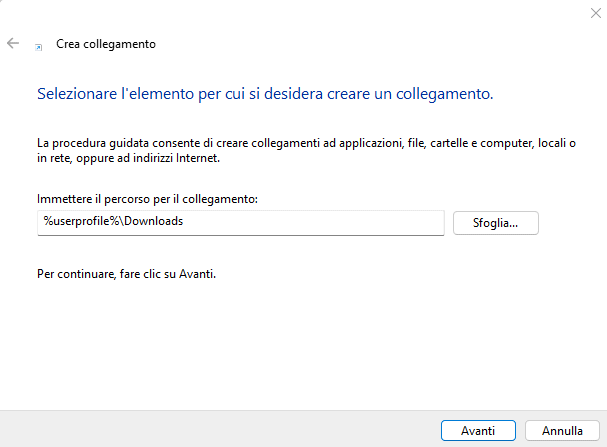Viewport: 607px width, 447px height.
Task: Click the words in rete in the description
Action: point(52,158)
